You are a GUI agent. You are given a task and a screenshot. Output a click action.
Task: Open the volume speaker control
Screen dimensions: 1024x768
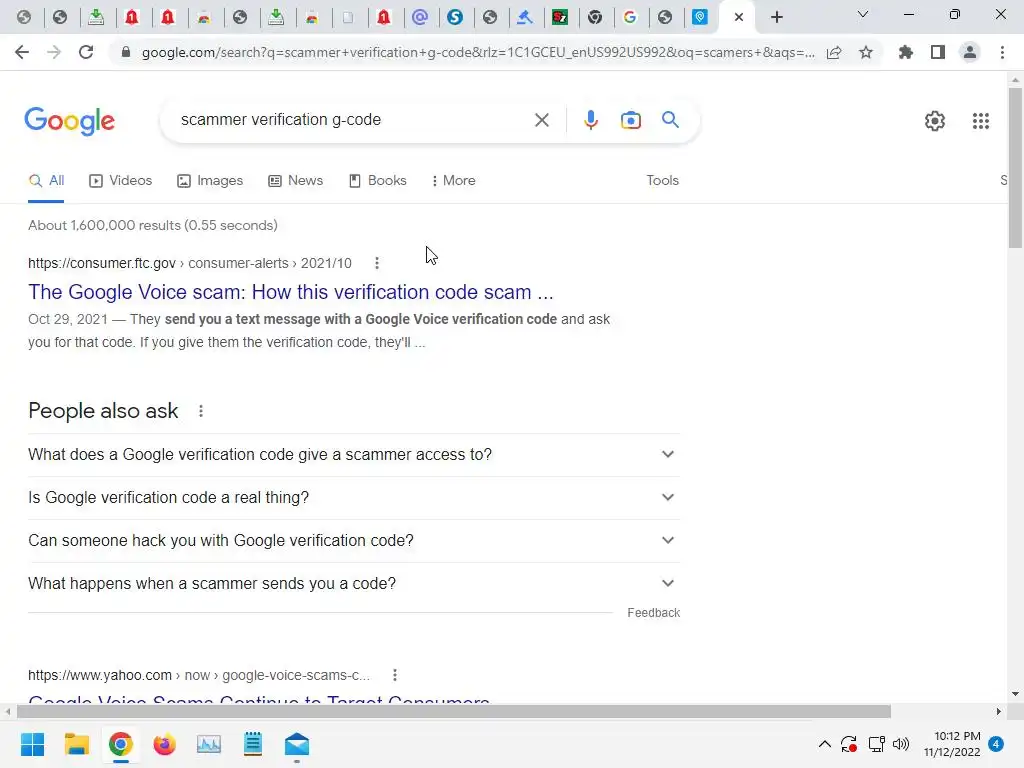[901, 744]
